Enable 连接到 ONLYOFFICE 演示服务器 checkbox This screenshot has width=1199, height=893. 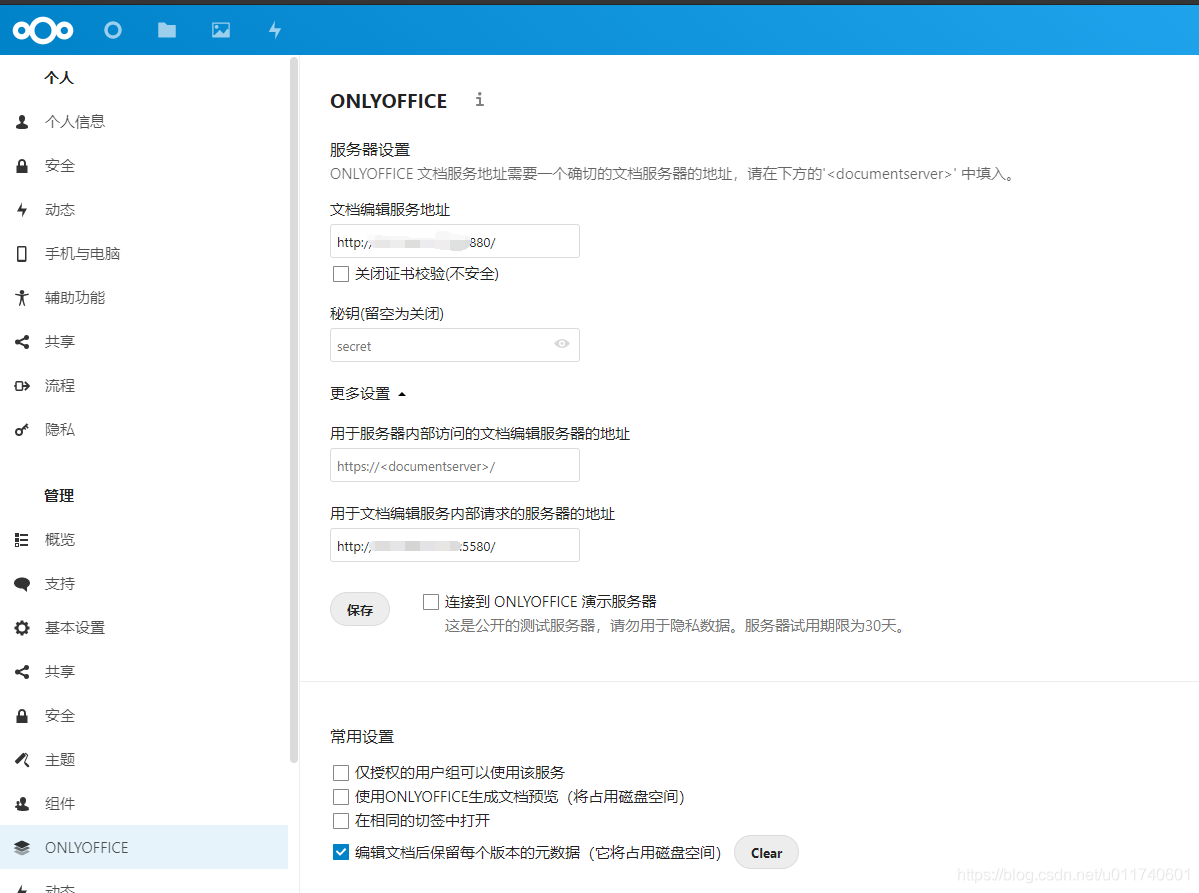pos(431,602)
